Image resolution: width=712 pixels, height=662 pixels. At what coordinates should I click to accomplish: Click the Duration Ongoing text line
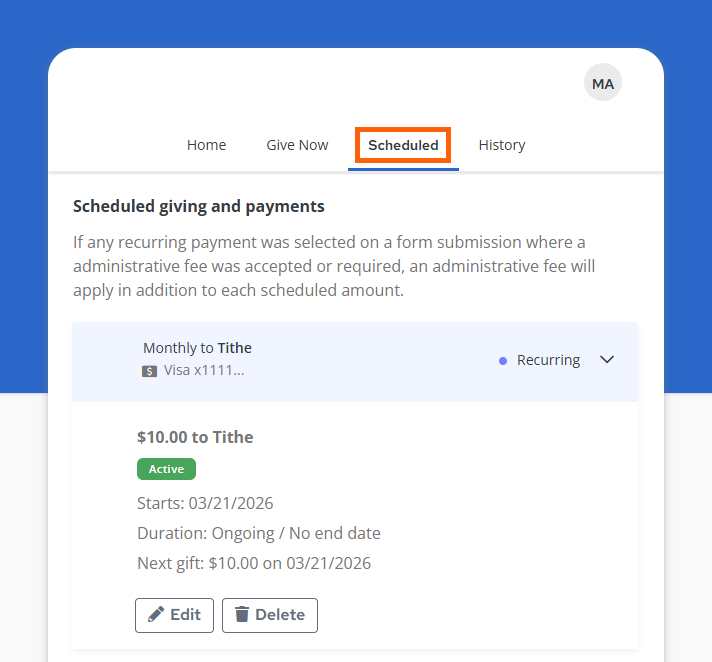tap(259, 533)
